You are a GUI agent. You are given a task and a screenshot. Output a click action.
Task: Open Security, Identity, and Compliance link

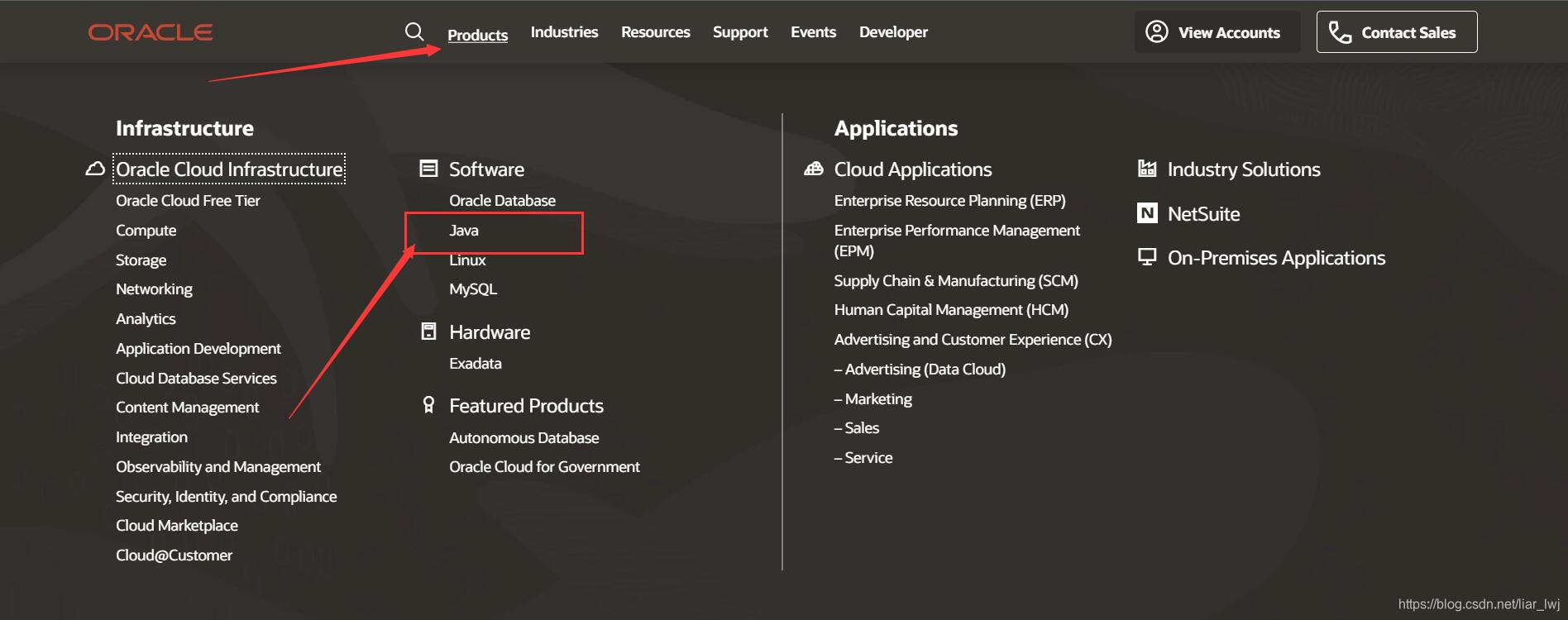(226, 497)
